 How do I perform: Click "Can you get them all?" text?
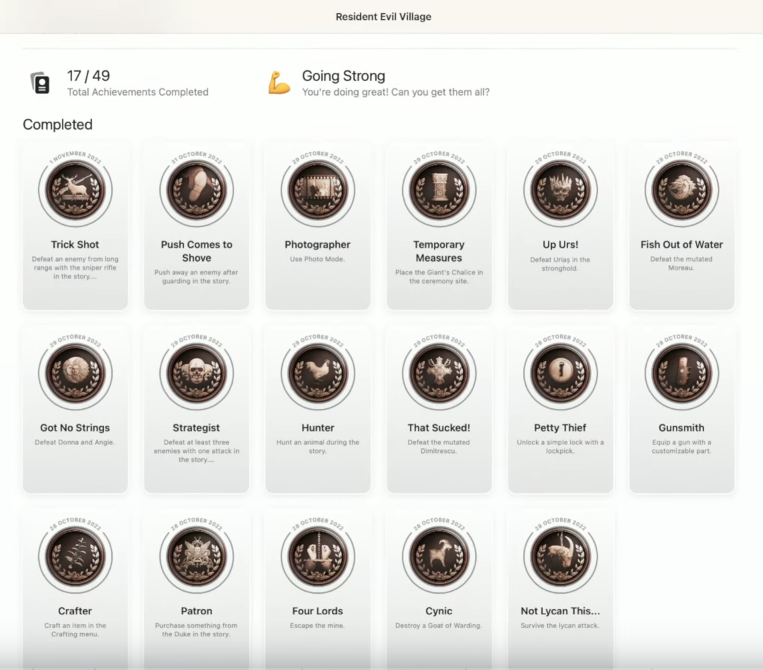(440, 92)
